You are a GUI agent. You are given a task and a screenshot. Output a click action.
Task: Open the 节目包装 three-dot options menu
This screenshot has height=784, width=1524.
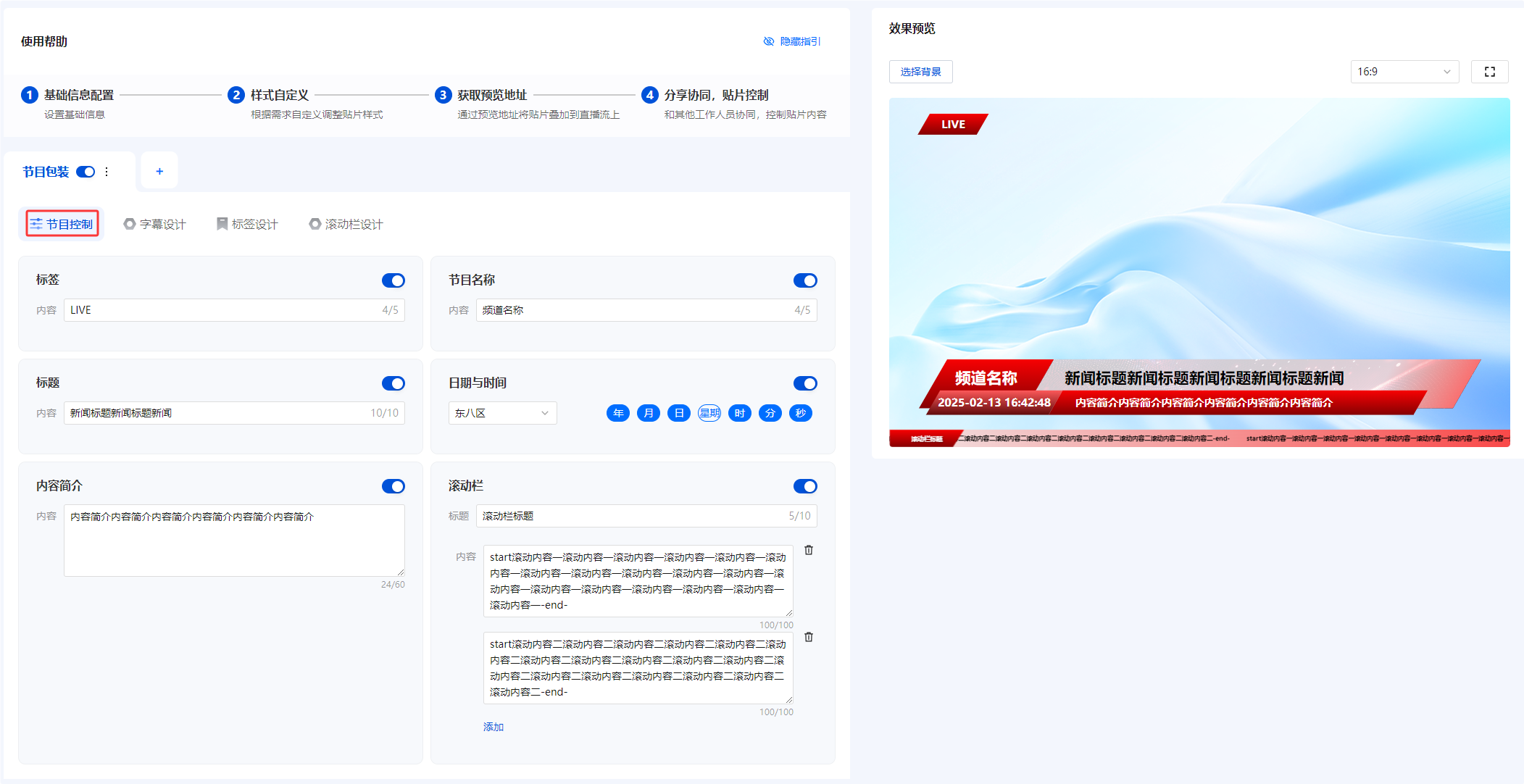click(107, 172)
